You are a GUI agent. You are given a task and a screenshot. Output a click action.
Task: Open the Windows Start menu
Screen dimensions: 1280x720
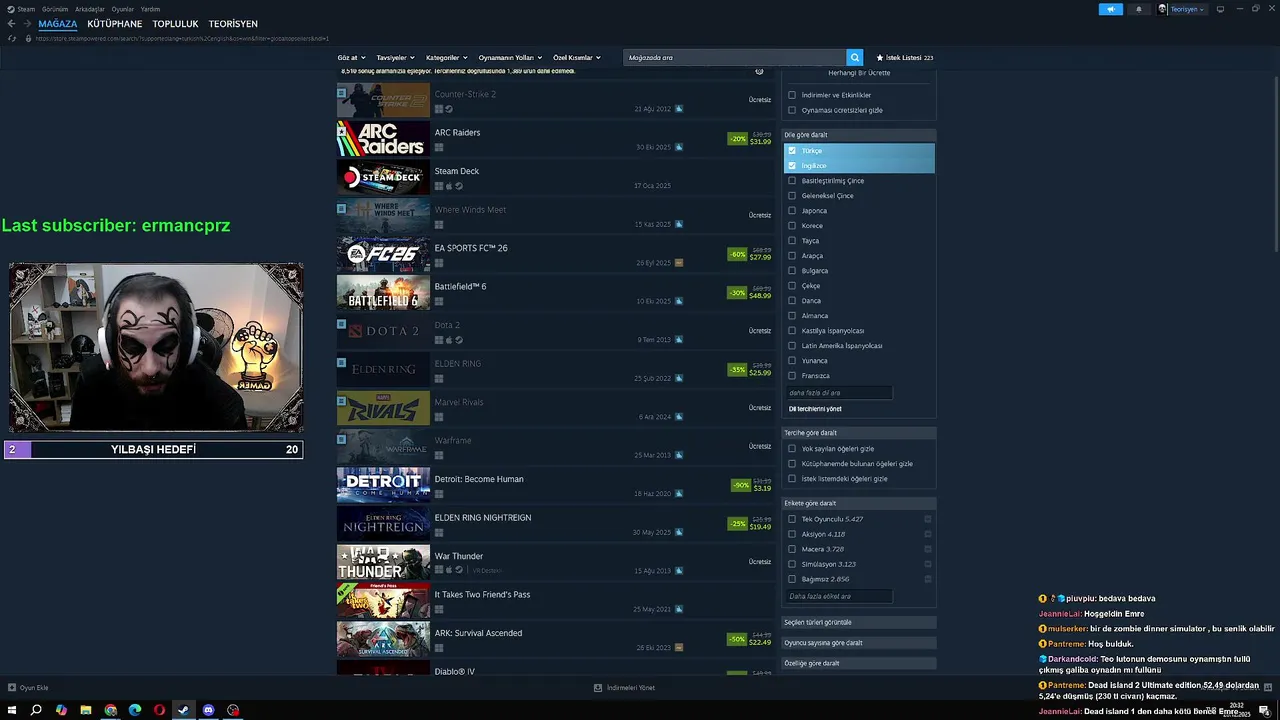tap(12, 710)
